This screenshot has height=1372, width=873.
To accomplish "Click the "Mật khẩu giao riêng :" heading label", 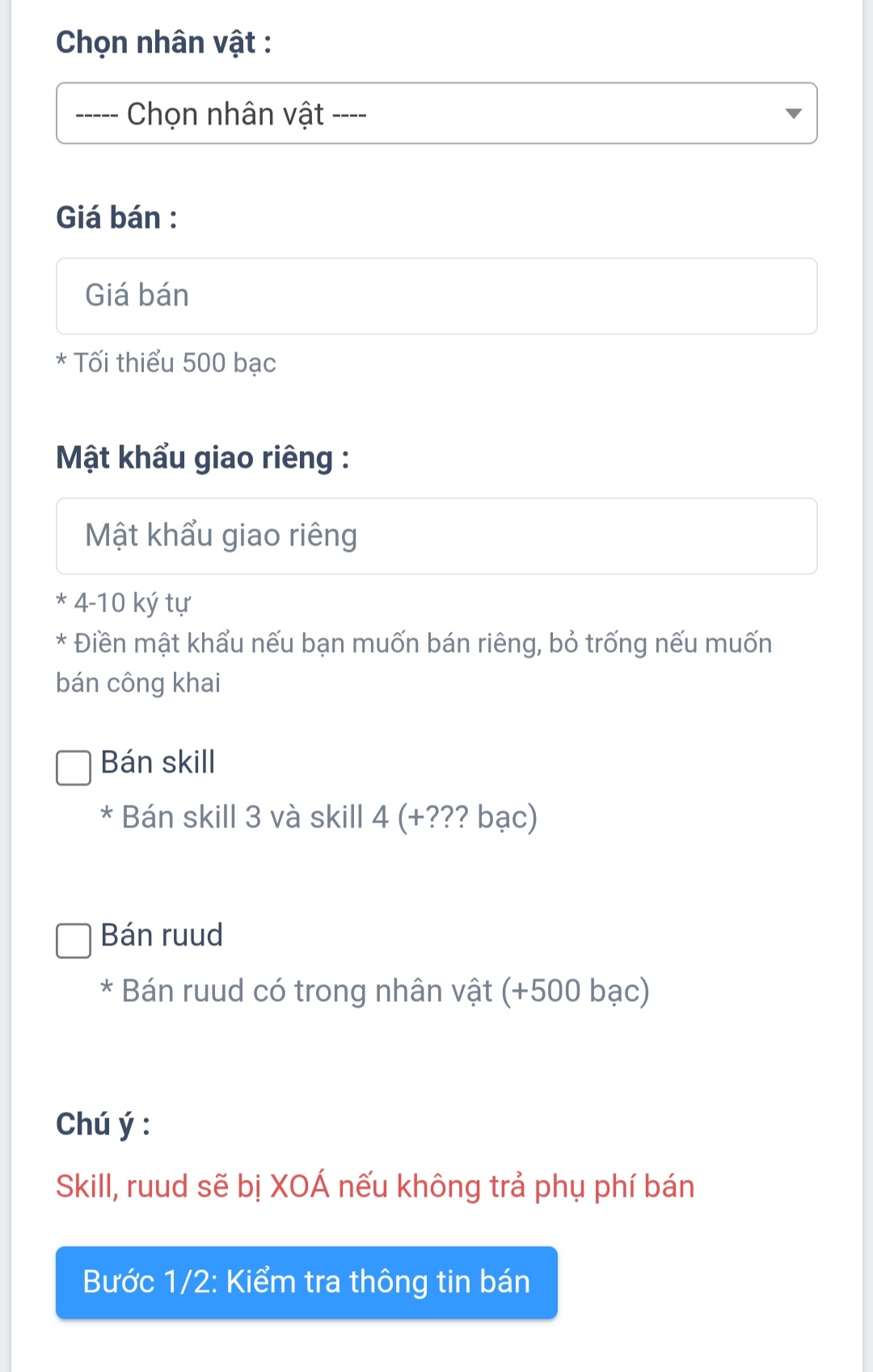I will [202, 457].
